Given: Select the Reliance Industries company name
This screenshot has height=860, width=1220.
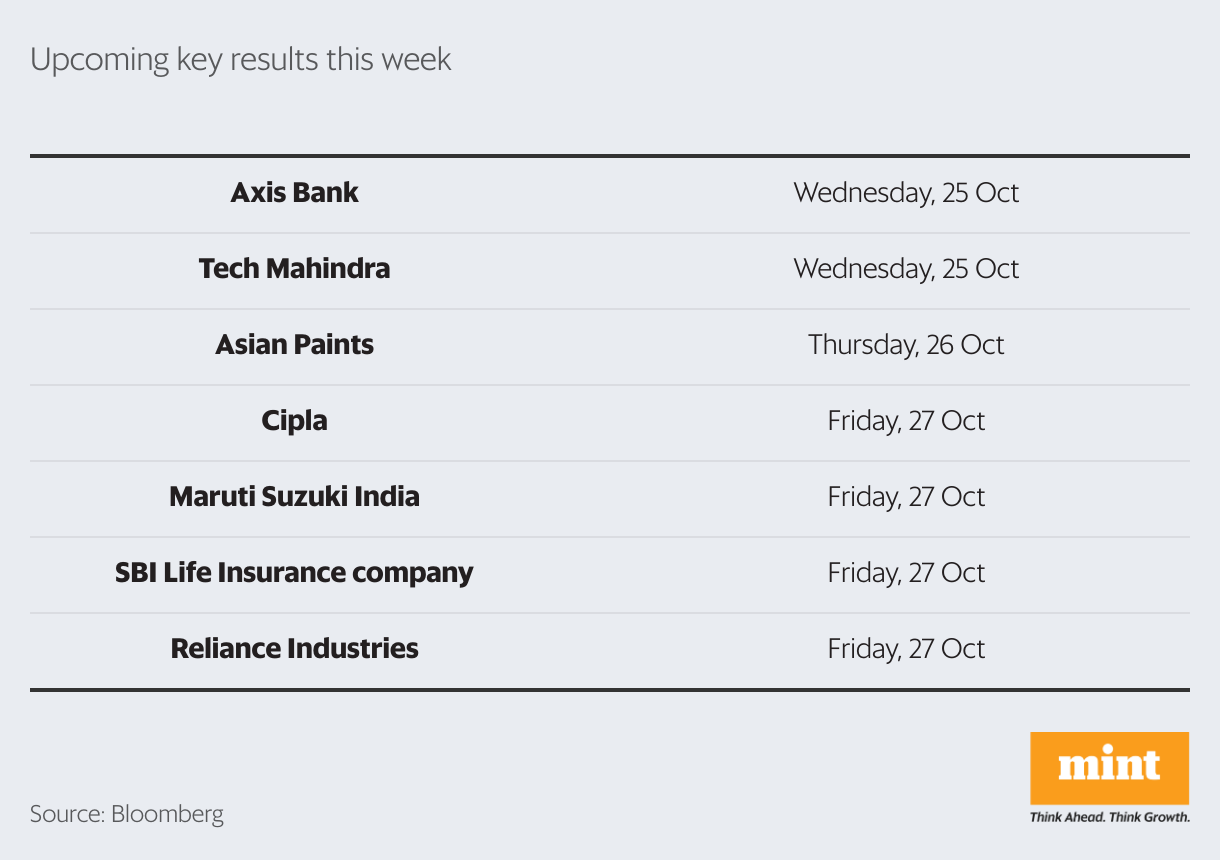Looking at the screenshot, I should (294, 648).
